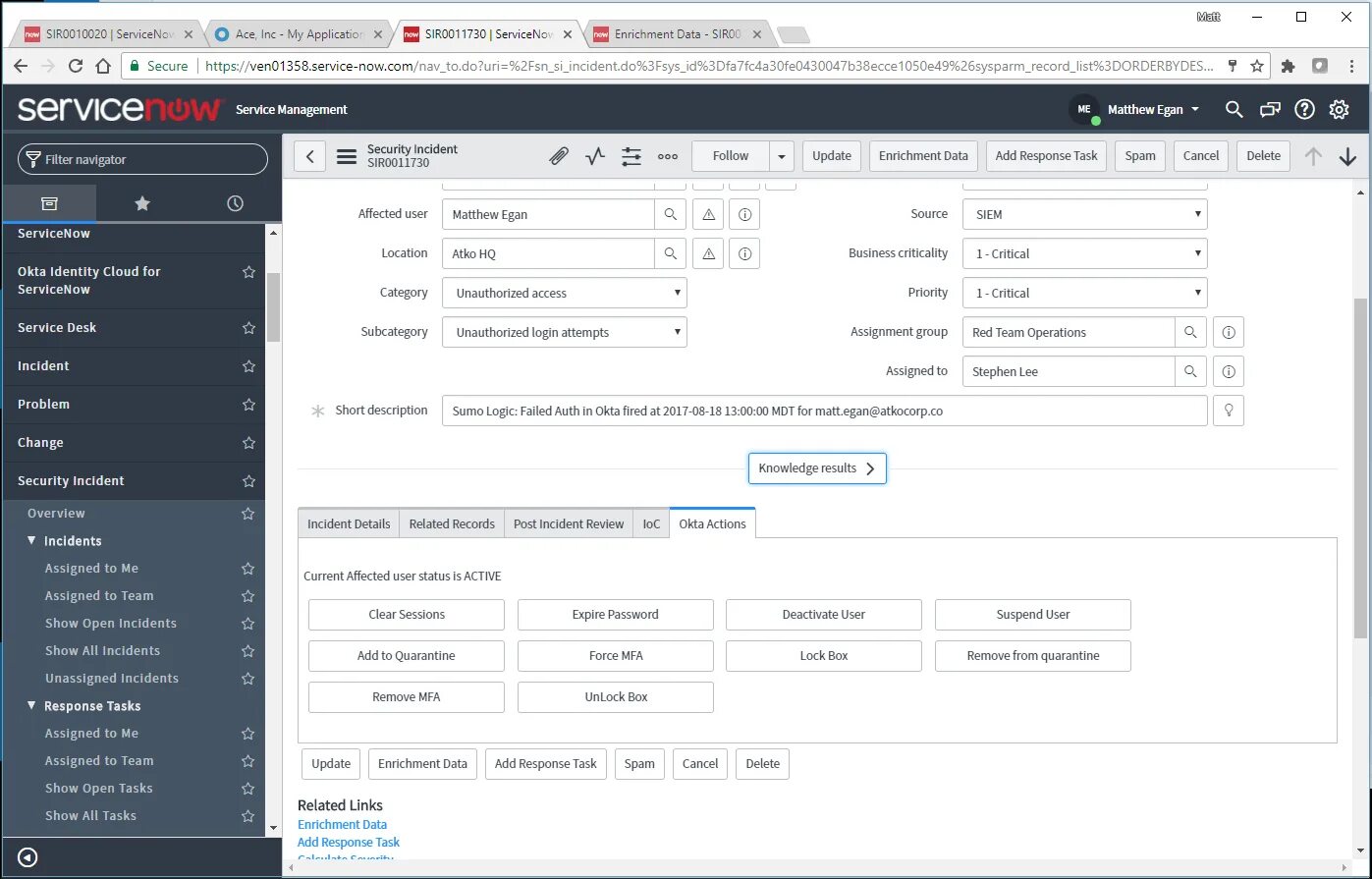The height and width of the screenshot is (879, 1372).
Task: Switch to the IoC tab
Action: coord(651,523)
